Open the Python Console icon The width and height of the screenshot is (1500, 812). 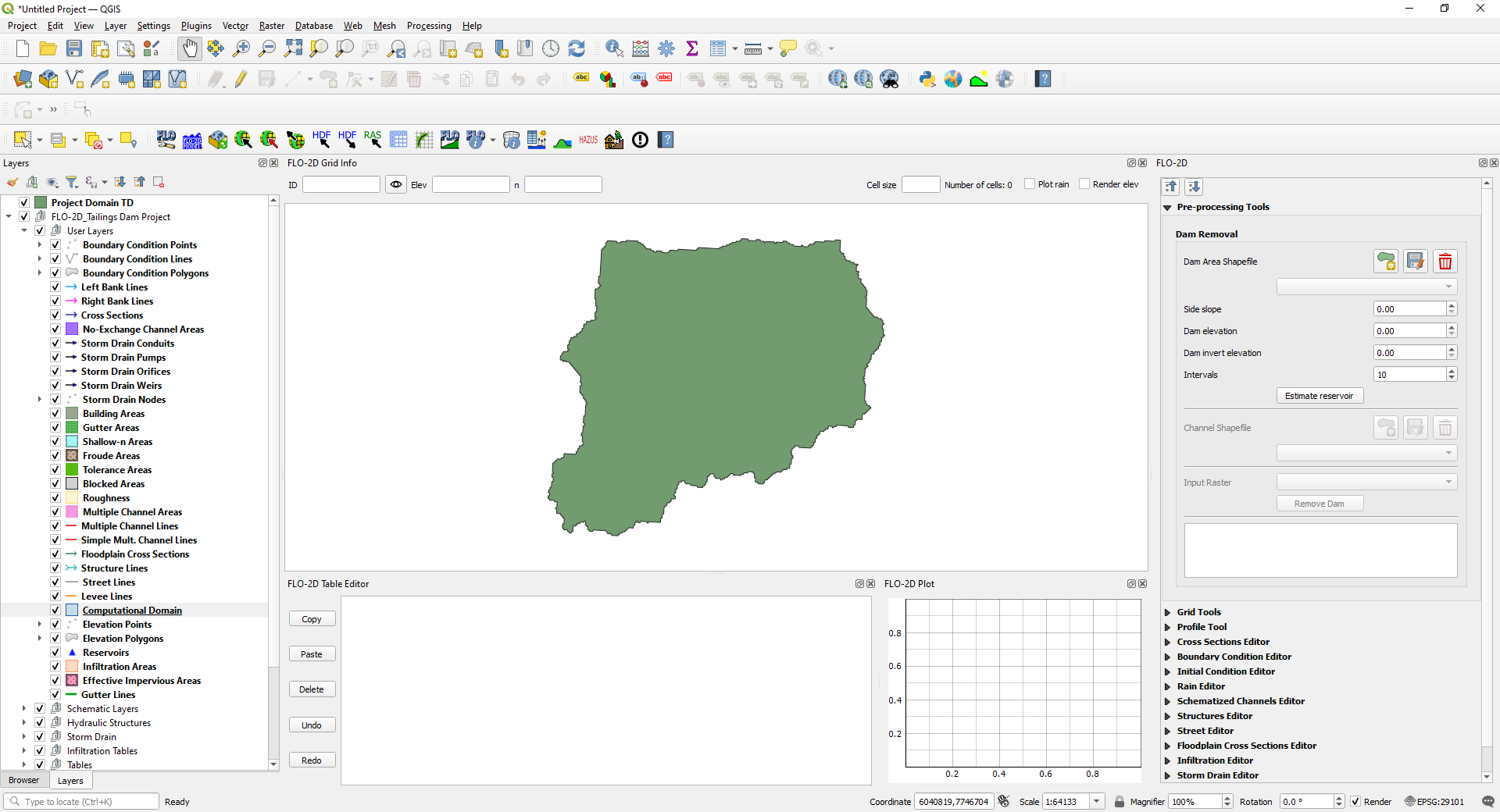[x=927, y=79]
